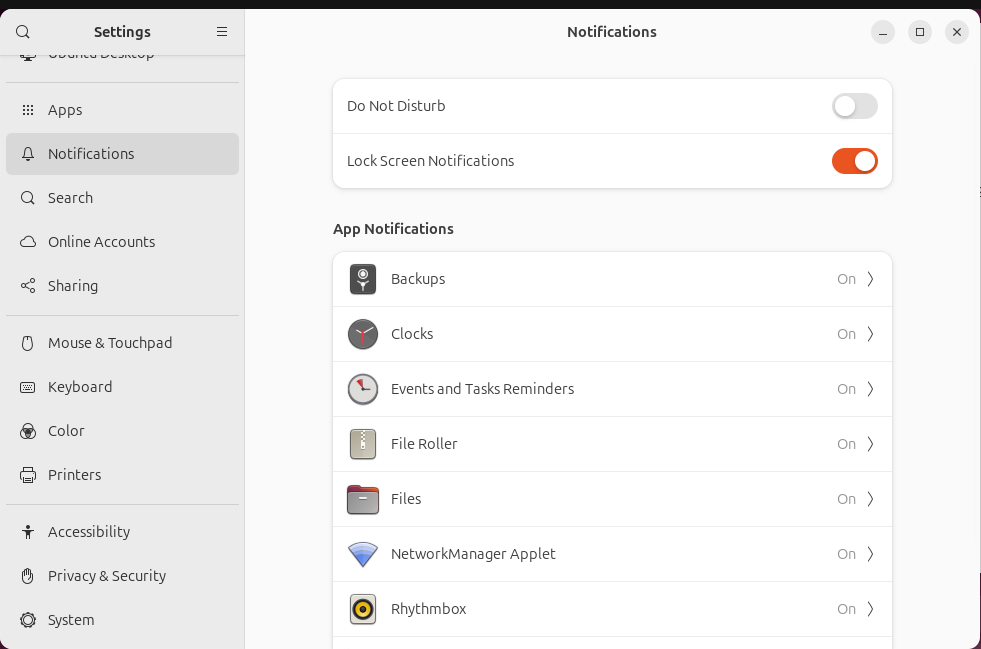Click the NetworkManager Applet icon
Viewport: 981px width, 649px height.
363,554
